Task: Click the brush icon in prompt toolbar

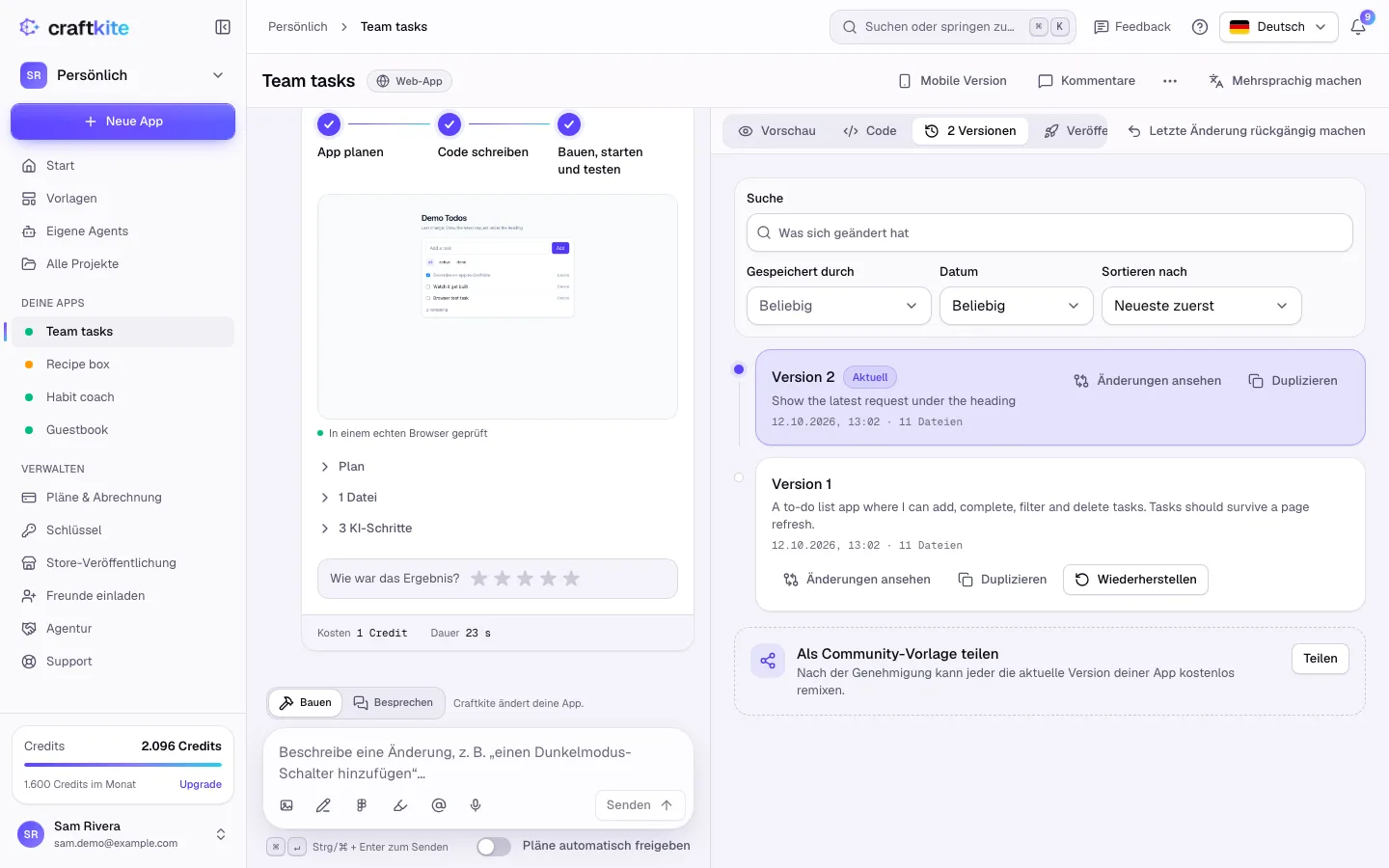Action: point(400,805)
